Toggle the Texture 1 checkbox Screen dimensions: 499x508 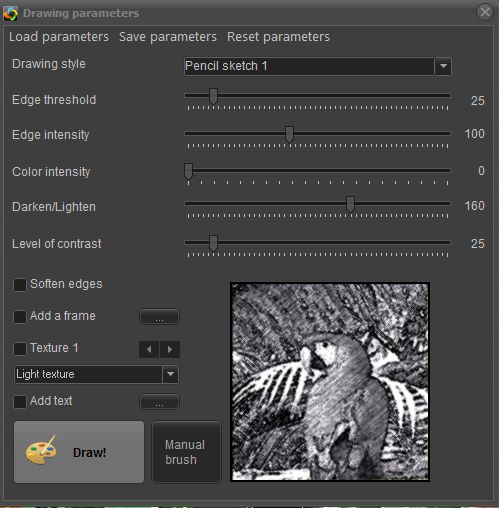(x=20, y=349)
